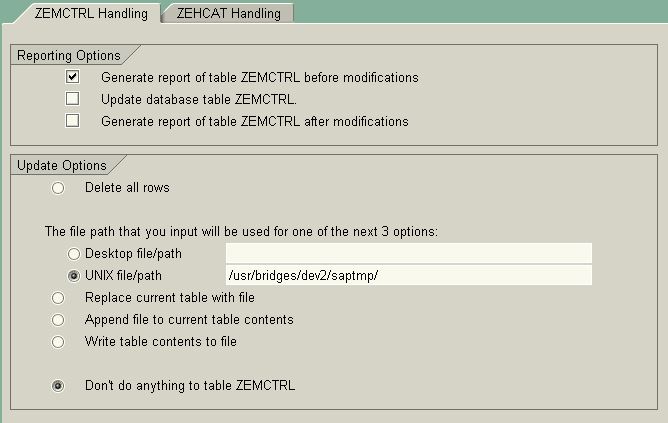Viewport: 668px width, 423px height.
Task: Switch to the ZEHCAT Handling tab
Action: click(x=228, y=14)
